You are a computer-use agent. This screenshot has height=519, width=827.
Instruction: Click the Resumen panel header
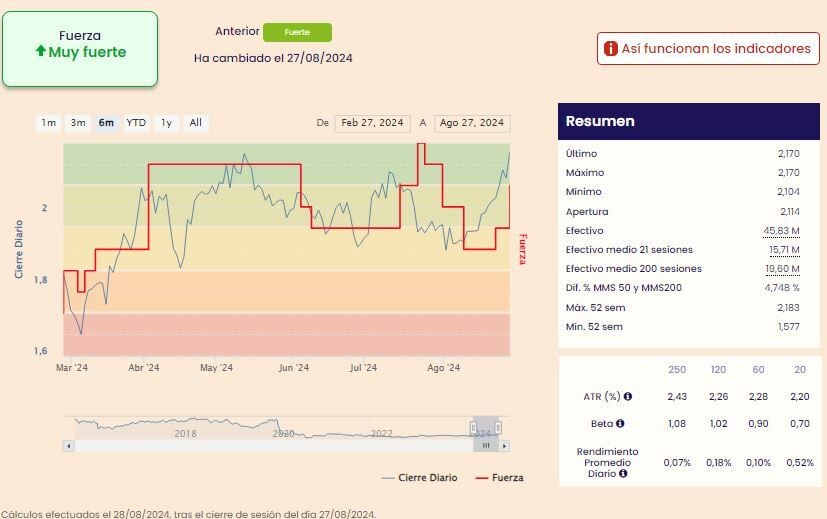click(689, 121)
